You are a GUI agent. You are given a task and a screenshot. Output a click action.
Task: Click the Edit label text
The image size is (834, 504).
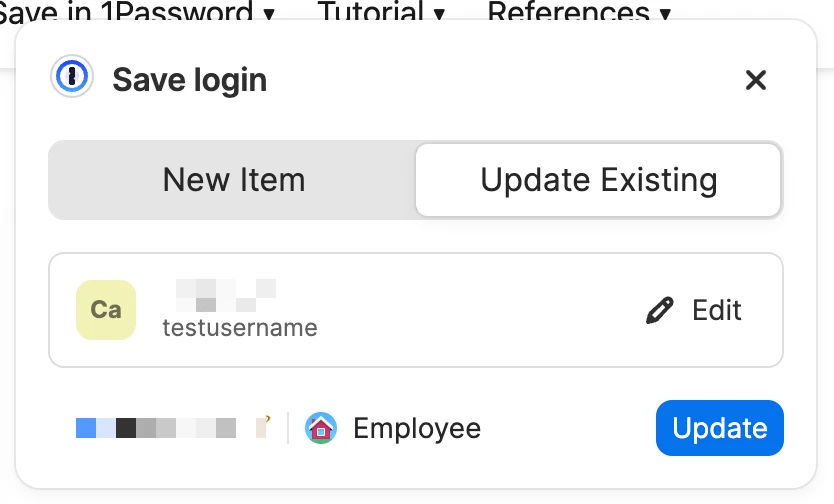pyautogui.click(x=716, y=310)
